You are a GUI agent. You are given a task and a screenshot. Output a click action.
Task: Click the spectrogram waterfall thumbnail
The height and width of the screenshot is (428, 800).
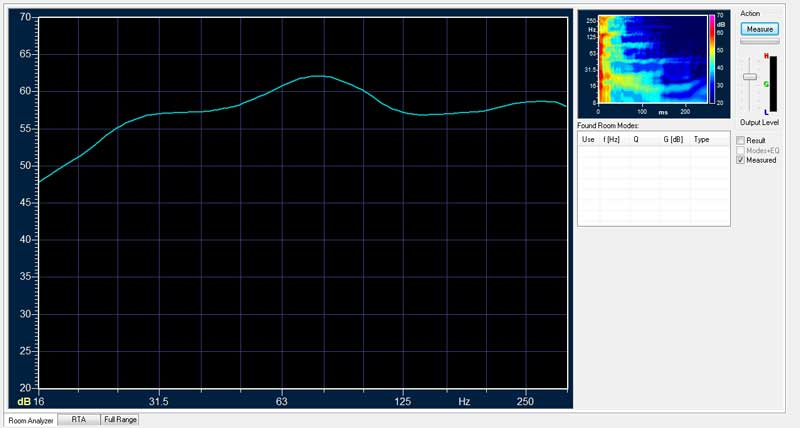pyautogui.click(x=653, y=59)
